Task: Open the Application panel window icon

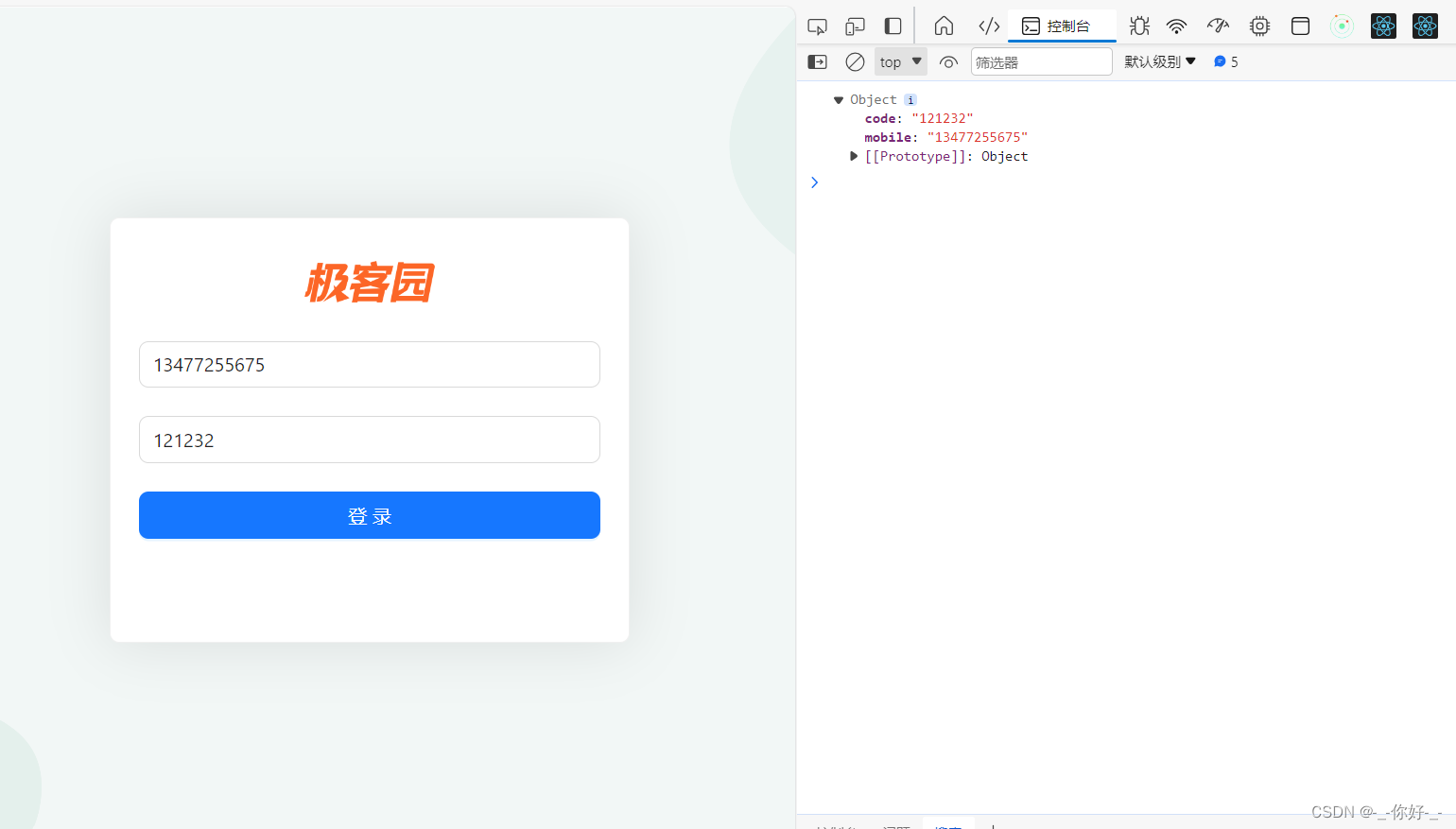Action: tap(1300, 26)
